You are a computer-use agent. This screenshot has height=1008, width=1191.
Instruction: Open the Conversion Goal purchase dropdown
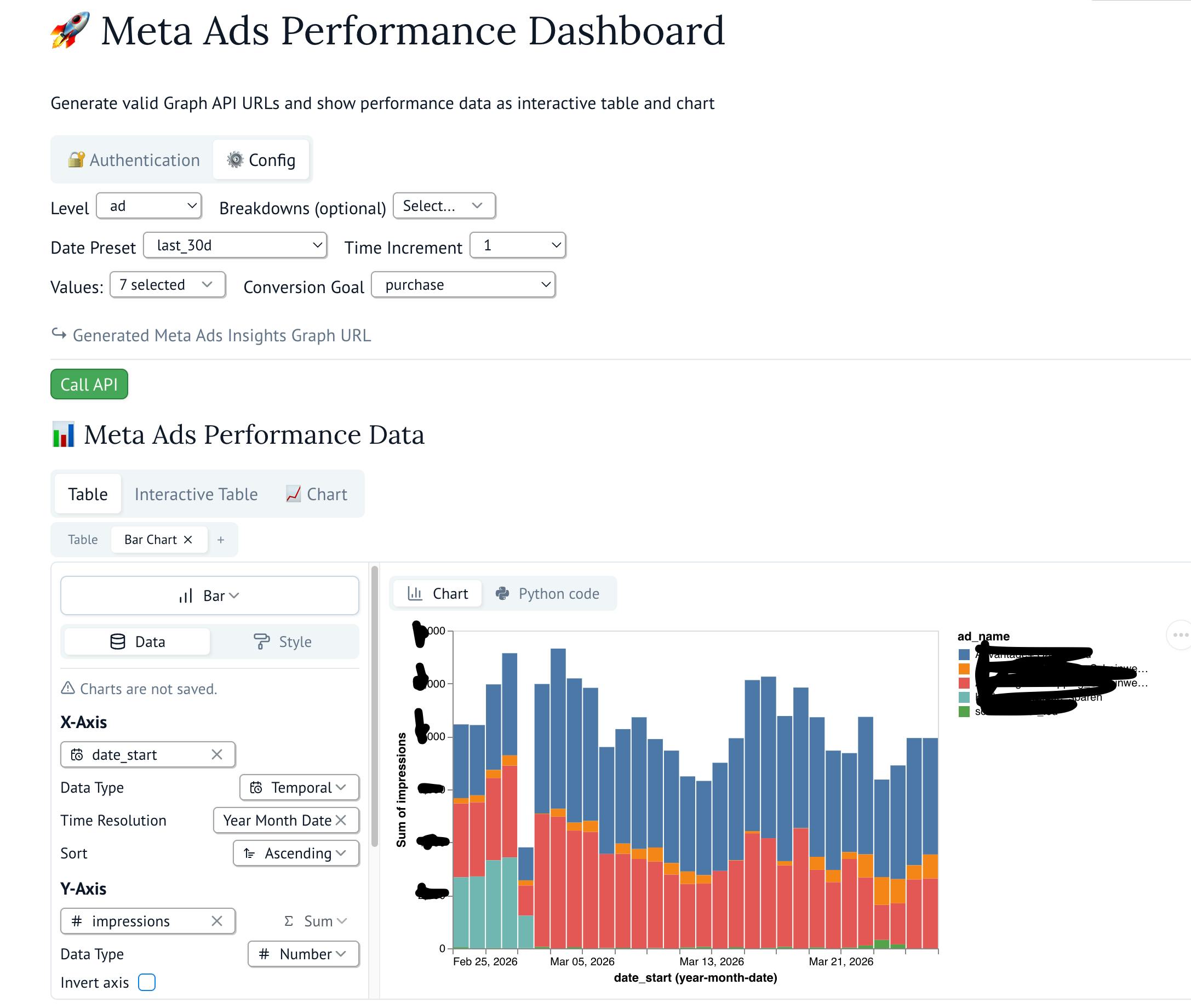coord(463,284)
